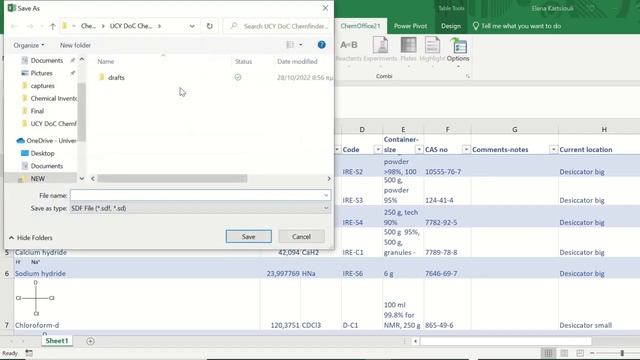Open the Save as type dropdown
Image resolution: width=640 pixels, height=360 pixels.
326,208
